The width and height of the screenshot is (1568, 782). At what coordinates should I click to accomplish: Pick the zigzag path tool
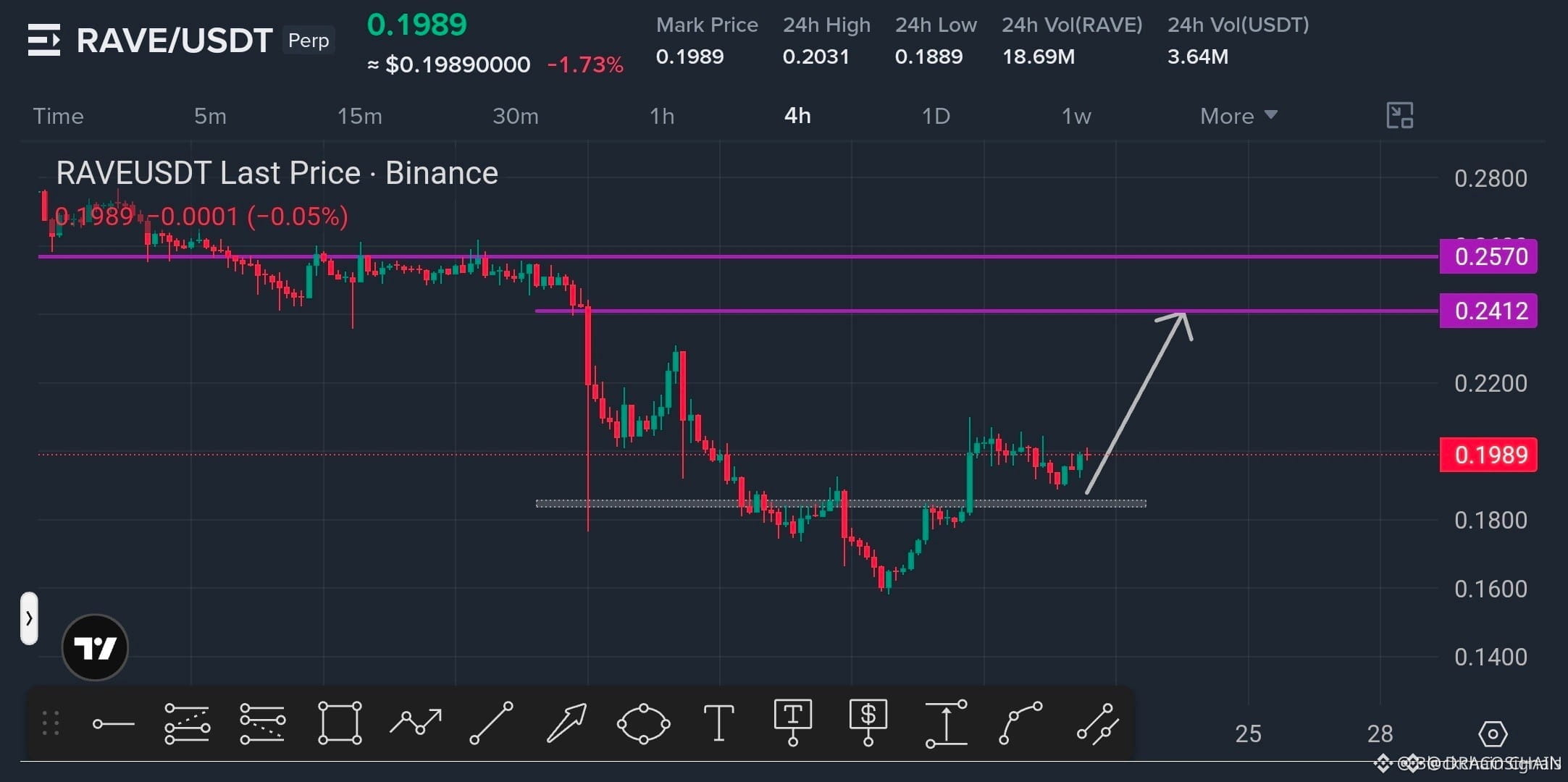[416, 722]
